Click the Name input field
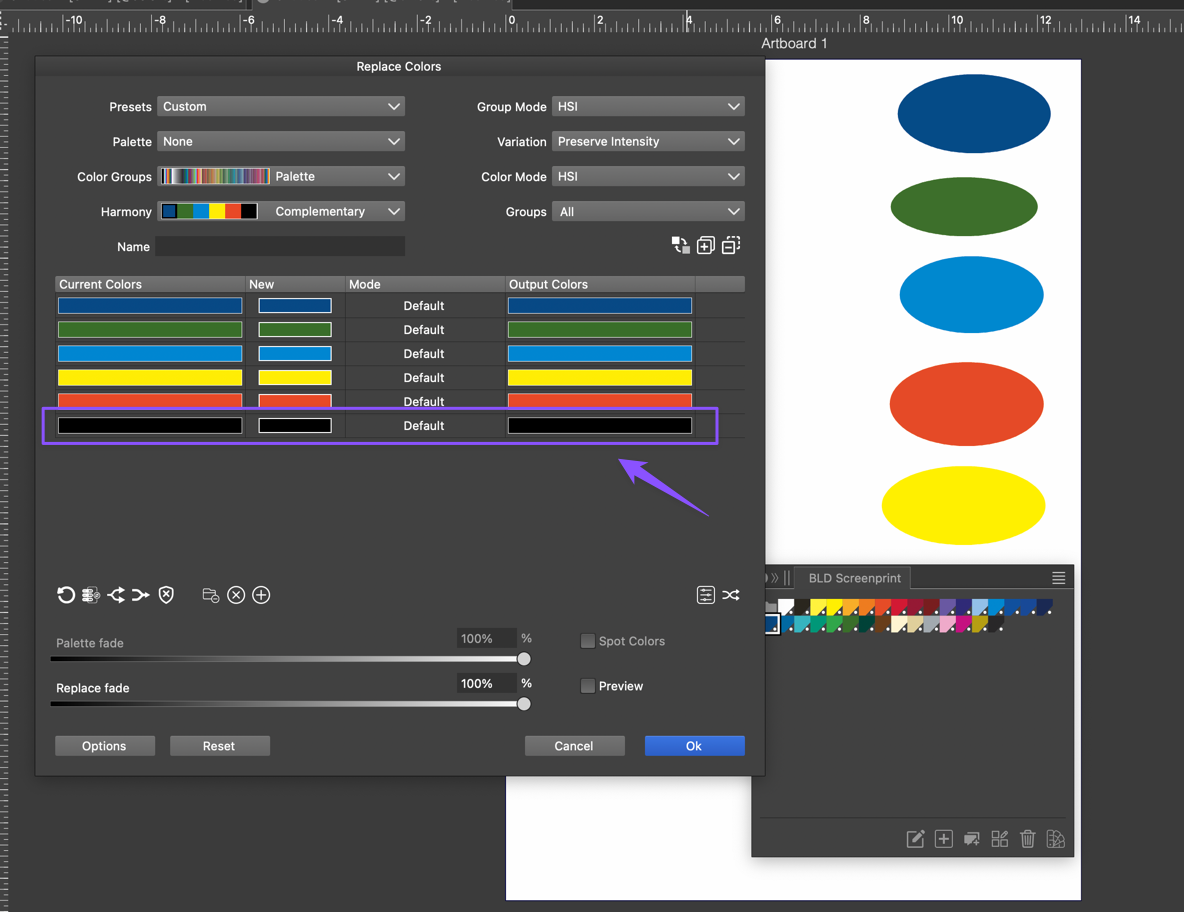 pos(280,246)
